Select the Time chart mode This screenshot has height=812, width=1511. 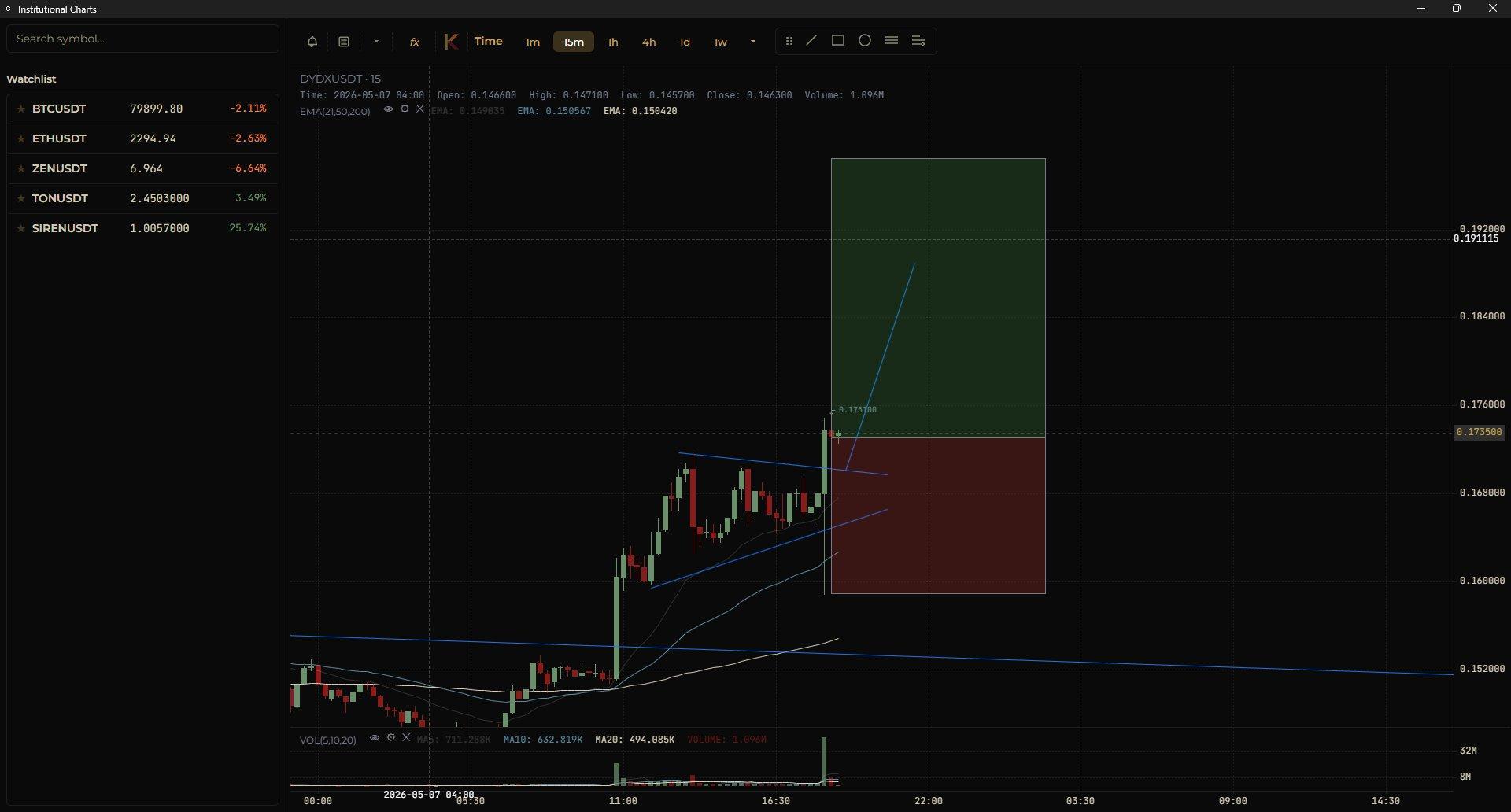coord(488,41)
